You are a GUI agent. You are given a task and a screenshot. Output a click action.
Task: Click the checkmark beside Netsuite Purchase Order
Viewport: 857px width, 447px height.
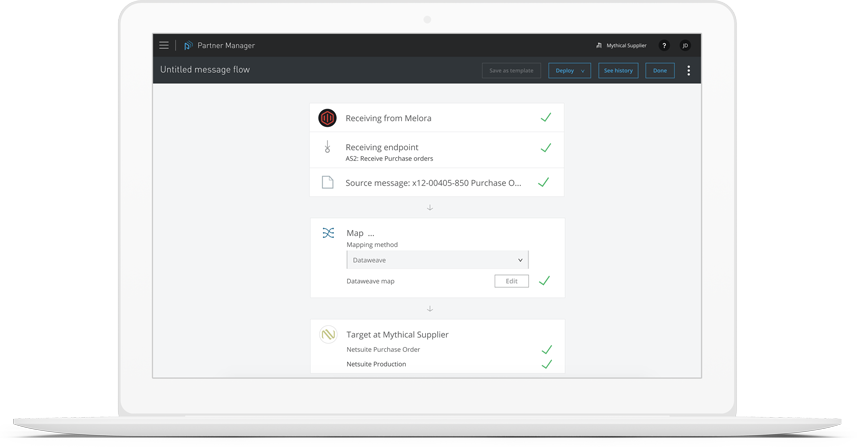[x=547, y=350]
